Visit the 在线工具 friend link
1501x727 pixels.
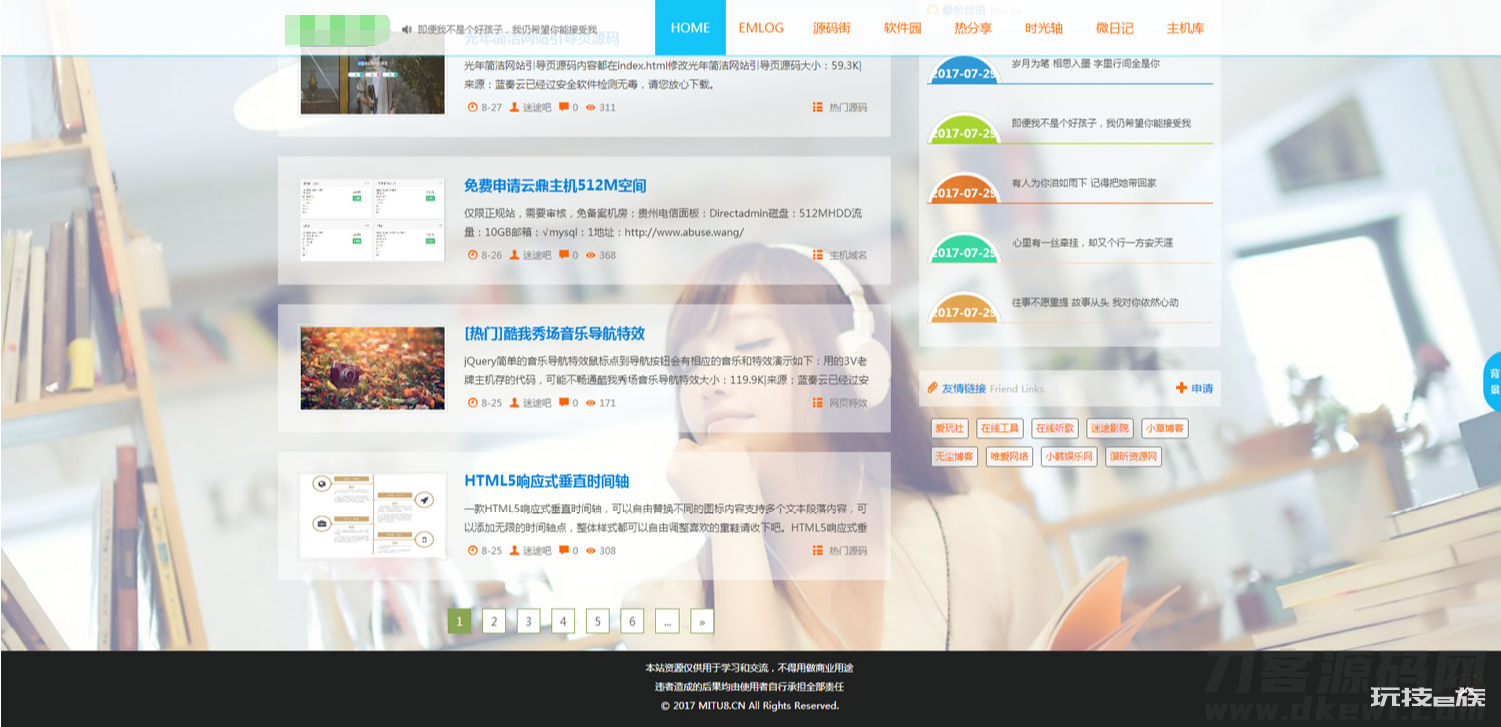click(x=1000, y=428)
